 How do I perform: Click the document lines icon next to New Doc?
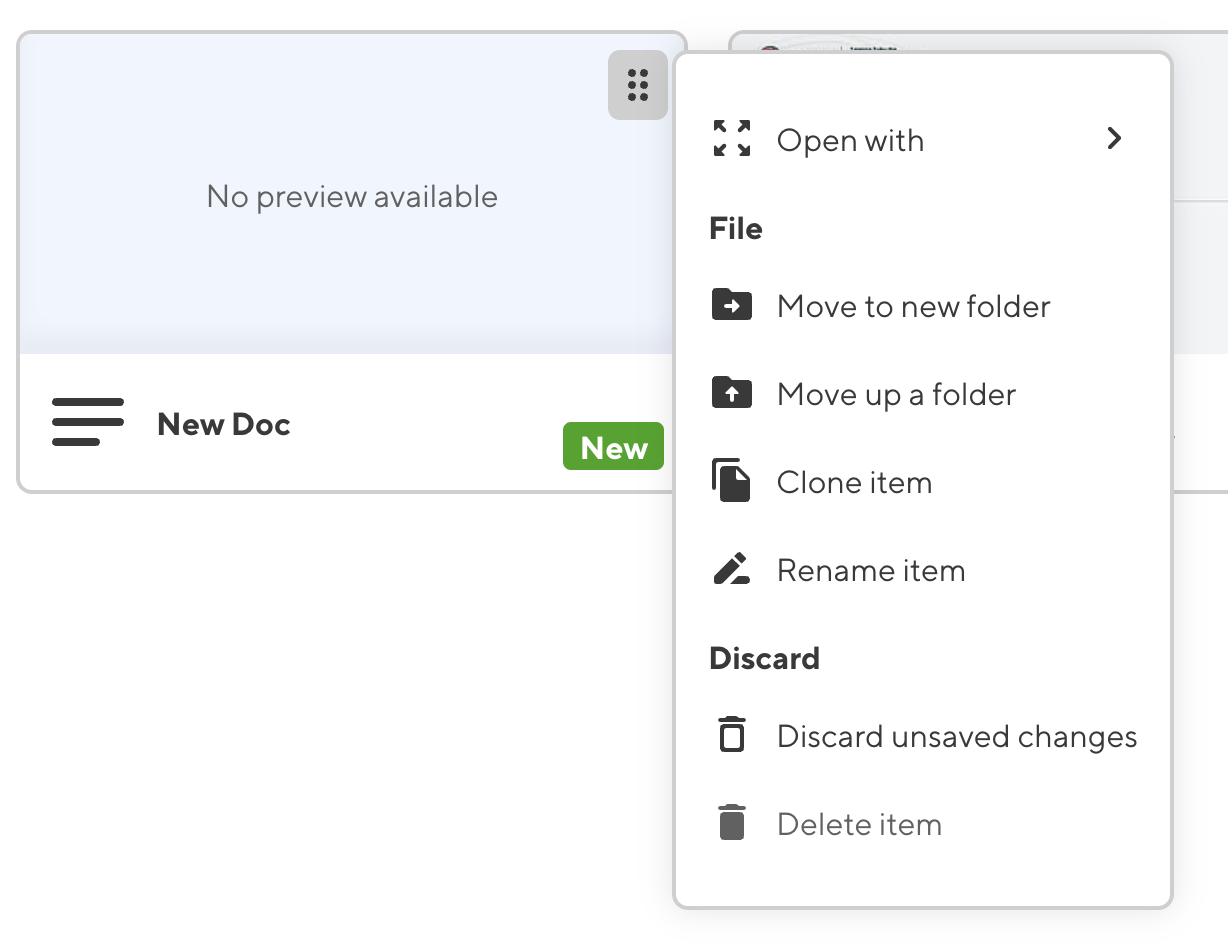click(x=88, y=422)
